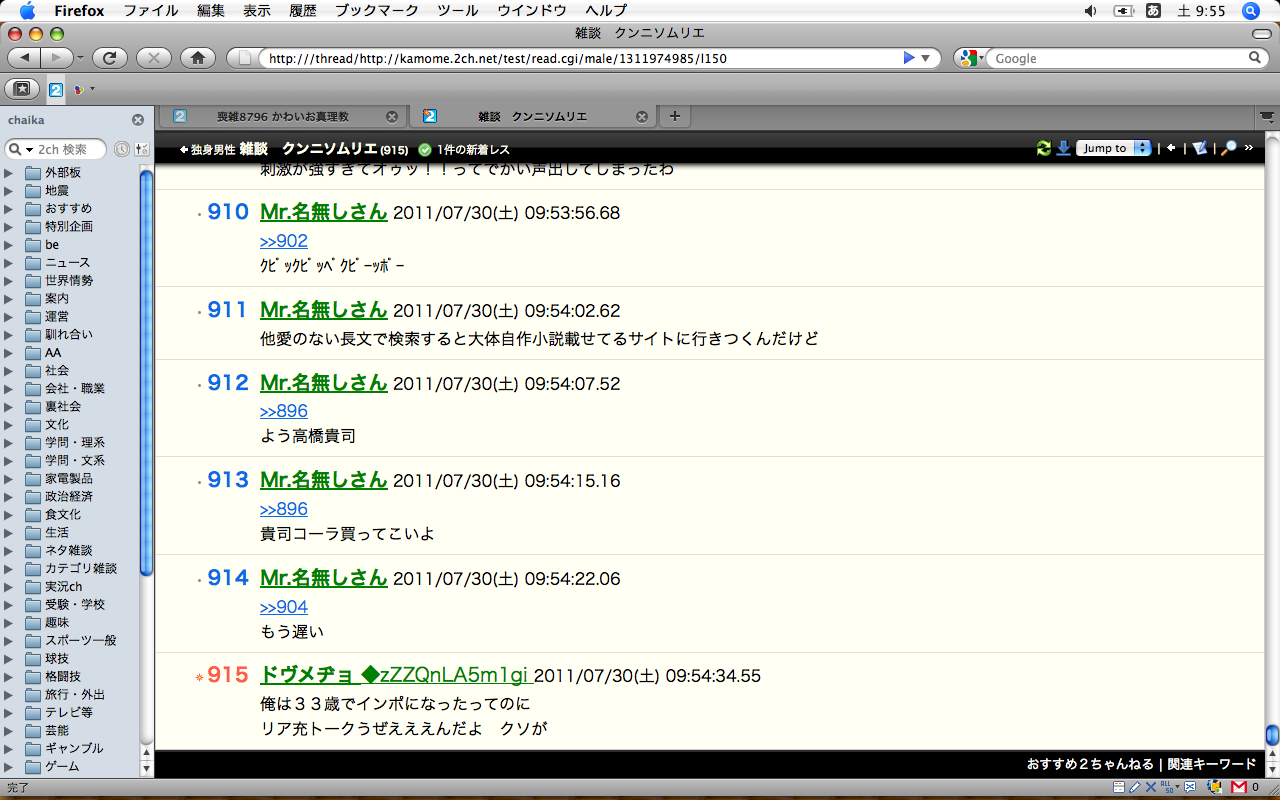Click the green refresh thread icon

1044,148
